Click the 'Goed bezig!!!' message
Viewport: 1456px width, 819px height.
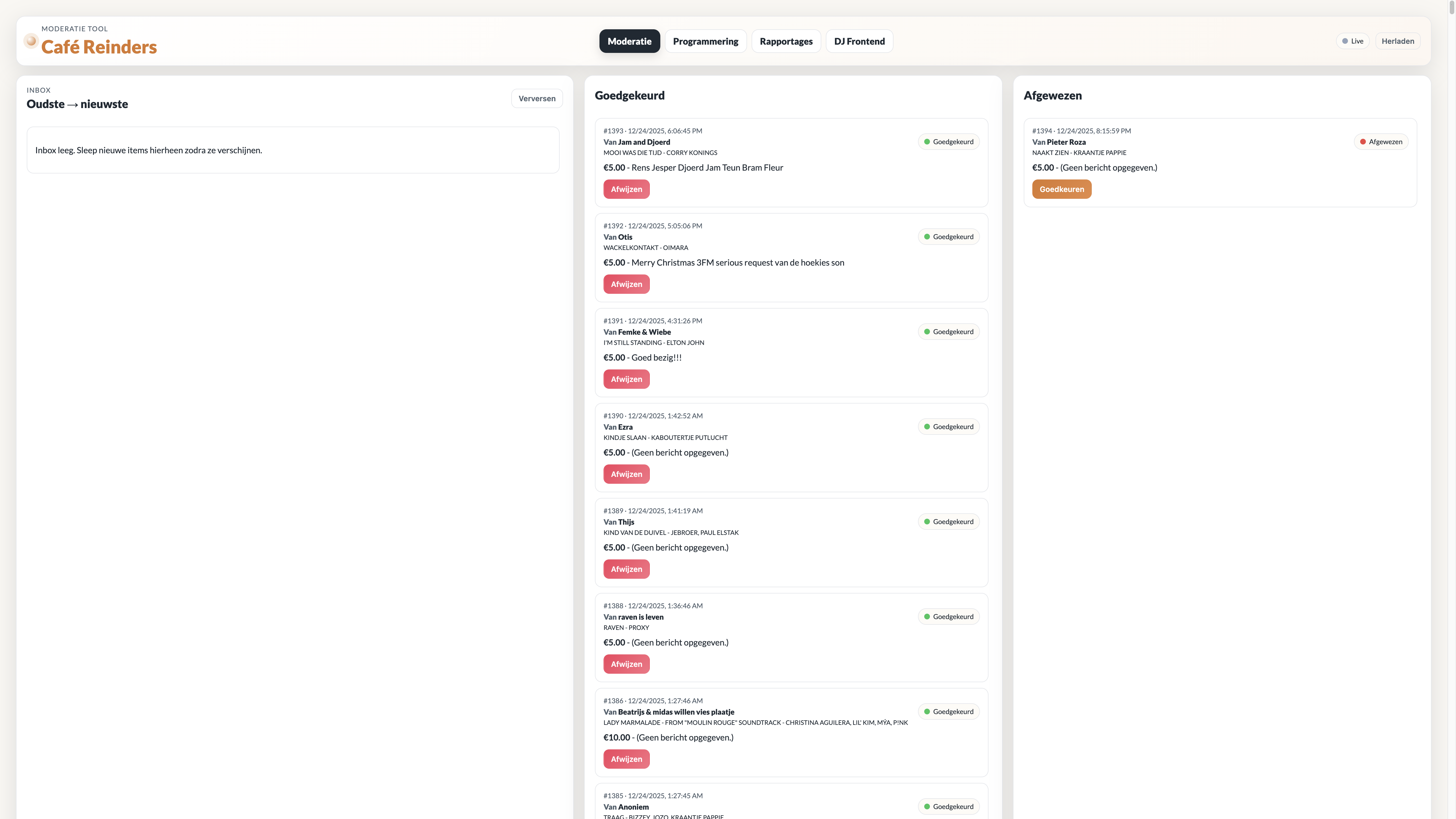[656, 357]
